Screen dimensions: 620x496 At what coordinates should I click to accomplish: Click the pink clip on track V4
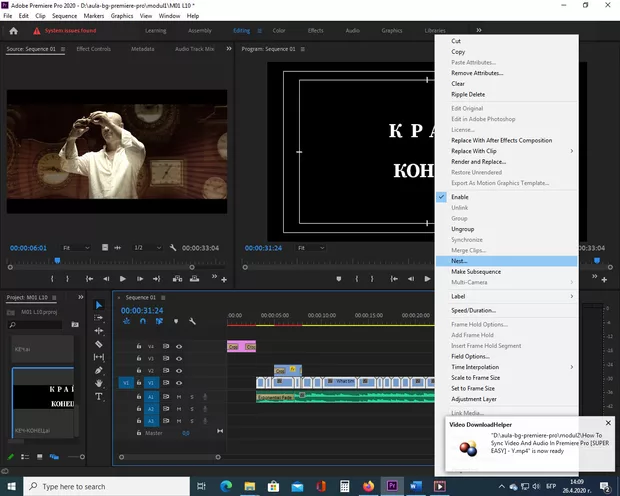point(241,346)
